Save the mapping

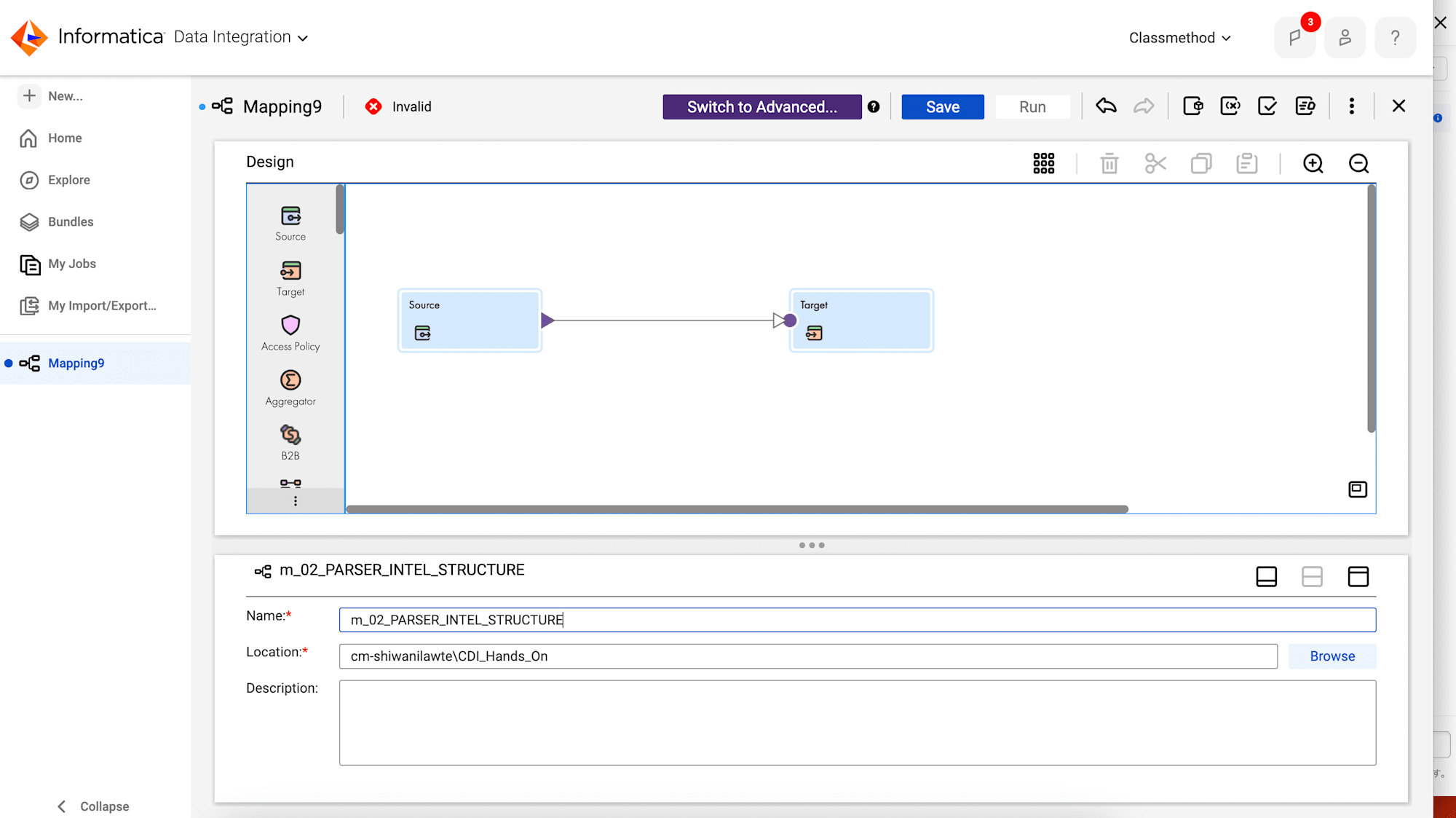coord(942,107)
